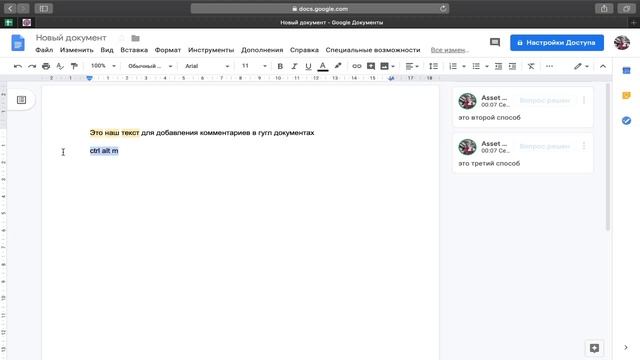The height and width of the screenshot is (360, 640).
Task: Run the spell check icon
Action: point(60,66)
